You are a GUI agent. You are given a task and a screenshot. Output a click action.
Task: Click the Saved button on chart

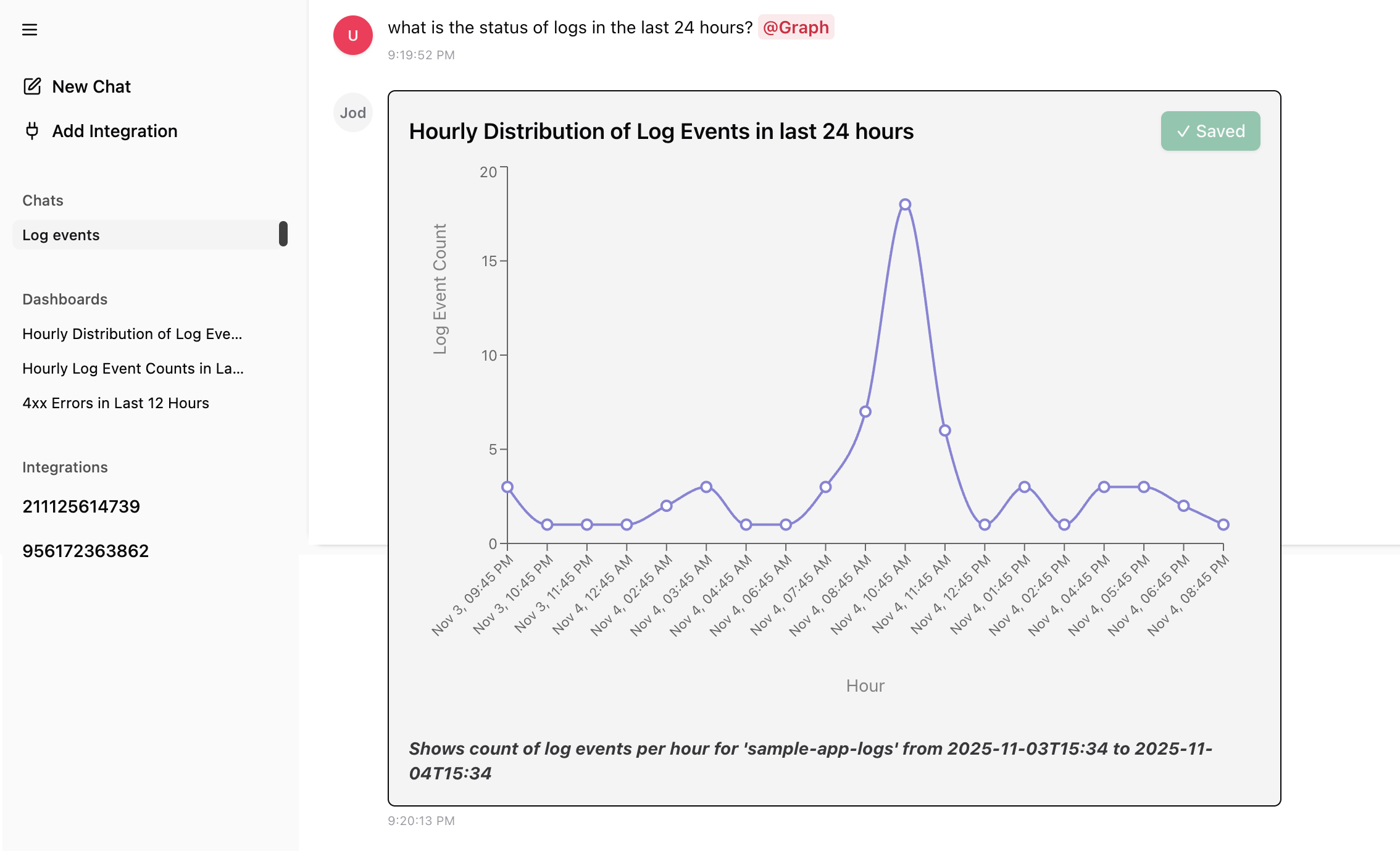tap(1210, 131)
